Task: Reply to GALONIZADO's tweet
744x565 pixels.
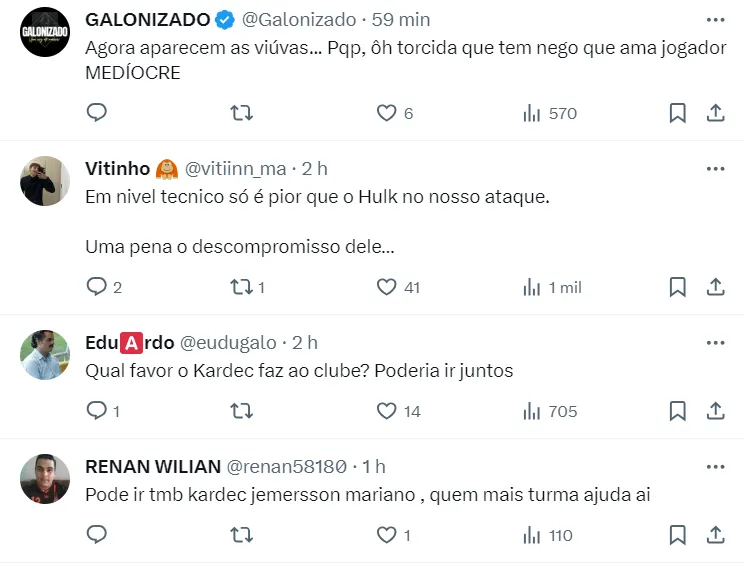Action: 97,113
